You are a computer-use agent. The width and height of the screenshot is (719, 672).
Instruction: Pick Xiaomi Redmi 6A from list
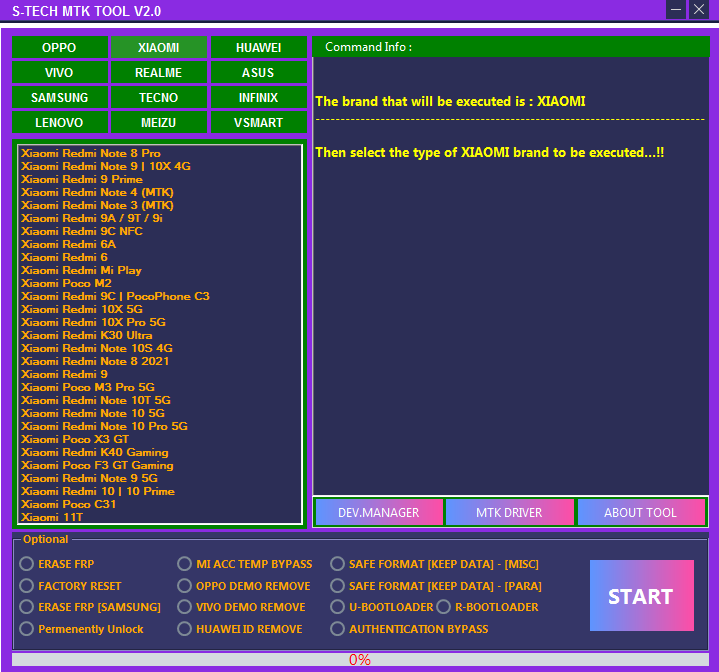coord(160,244)
